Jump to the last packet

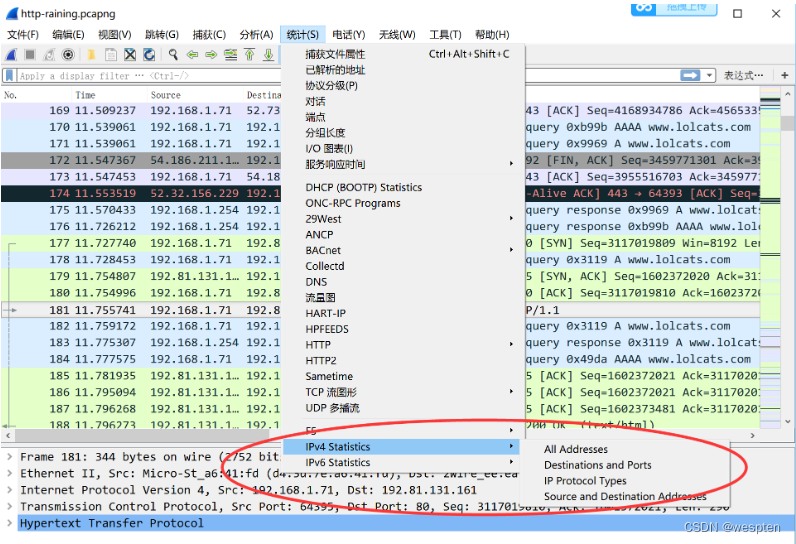pyautogui.click(x=268, y=54)
